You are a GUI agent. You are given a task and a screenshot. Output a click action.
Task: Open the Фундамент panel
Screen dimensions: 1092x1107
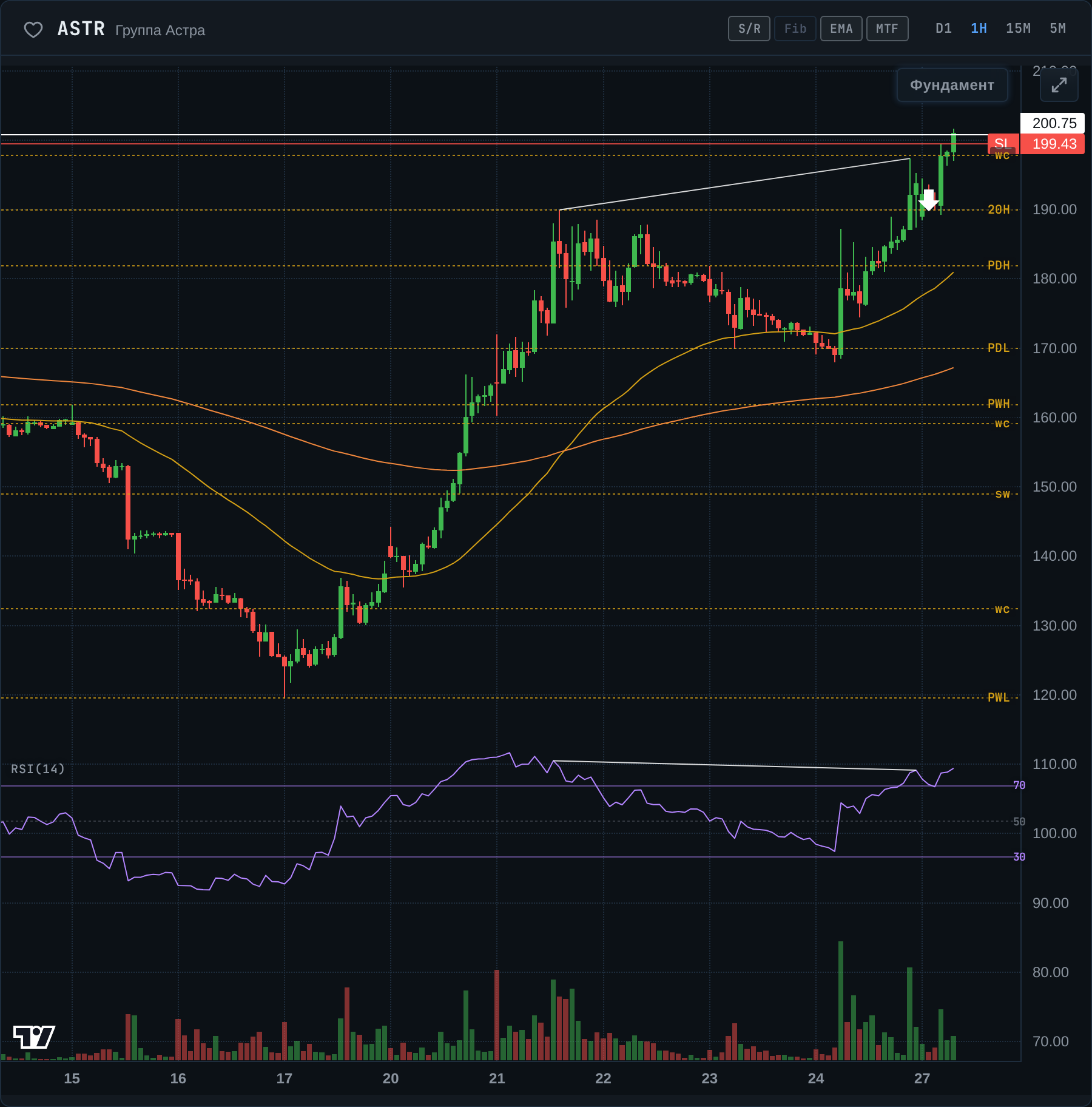[x=952, y=85]
